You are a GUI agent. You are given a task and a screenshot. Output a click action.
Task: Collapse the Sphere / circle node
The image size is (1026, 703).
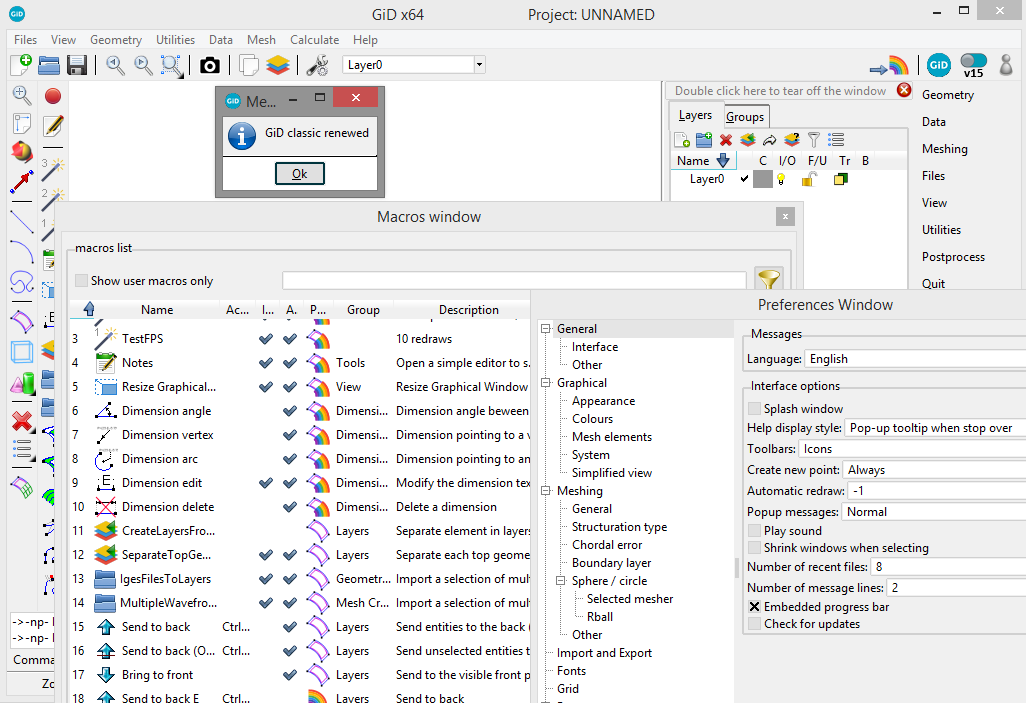pyautogui.click(x=561, y=581)
